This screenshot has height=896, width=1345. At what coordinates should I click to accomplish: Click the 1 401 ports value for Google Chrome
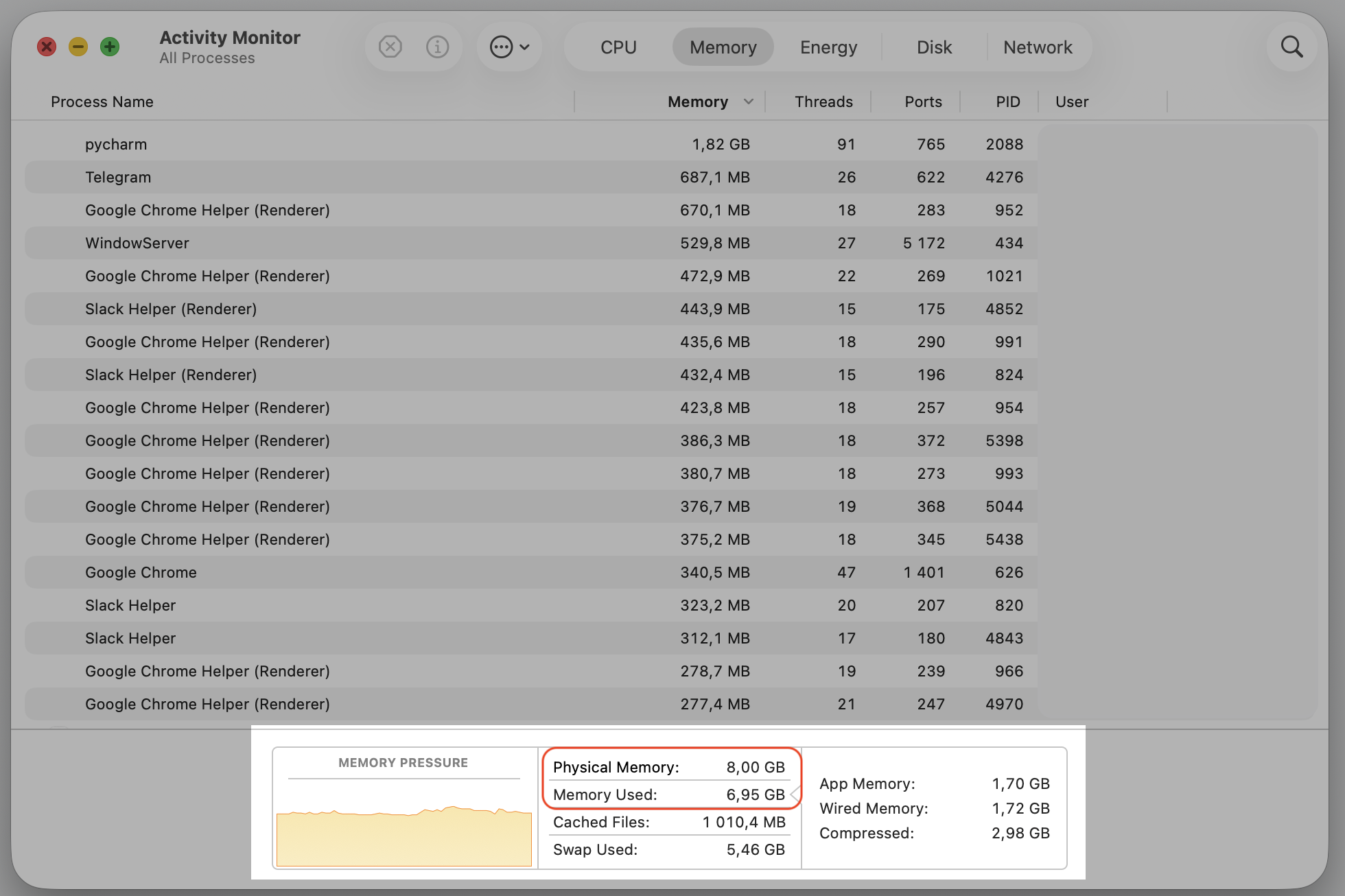pos(924,572)
